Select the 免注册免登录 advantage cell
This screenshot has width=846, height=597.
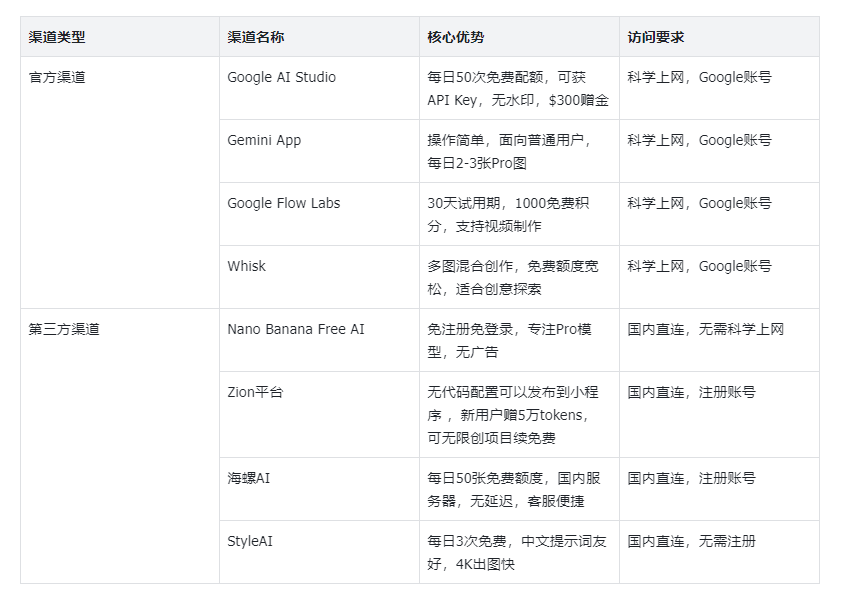520,340
